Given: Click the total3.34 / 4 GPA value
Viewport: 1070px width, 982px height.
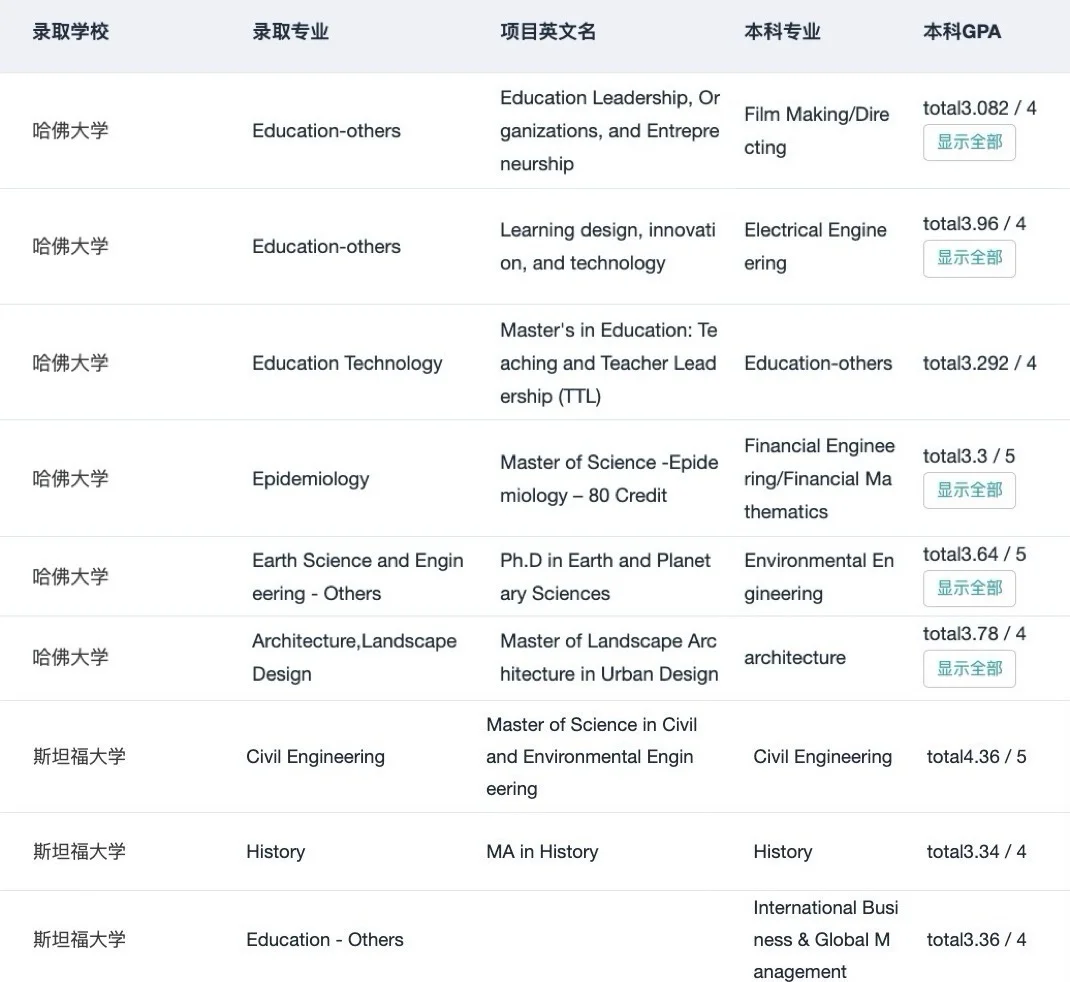Looking at the screenshot, I should point(977,851).
